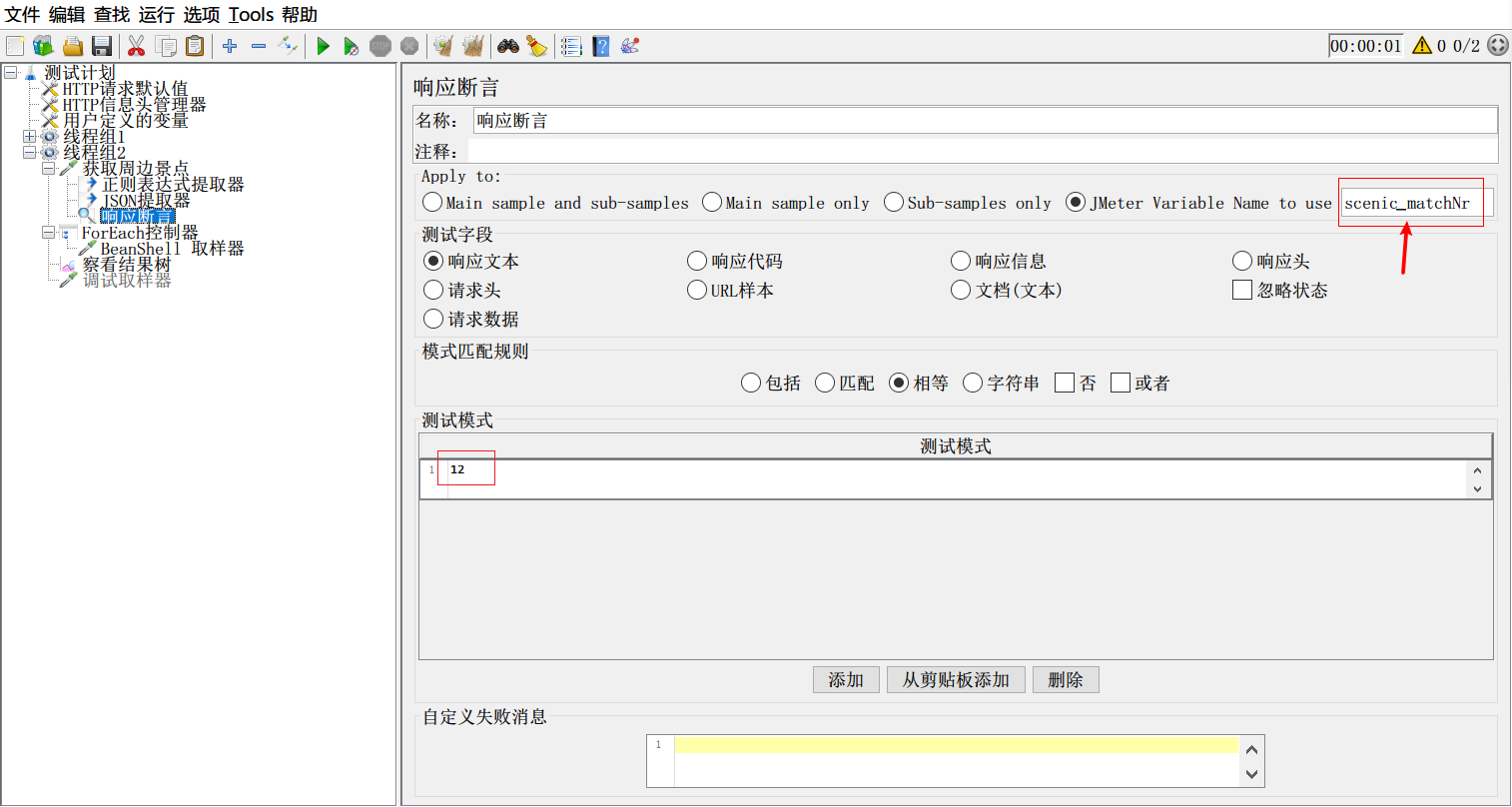Viewport: 1512px width, 807px height.
Task: Open the 选项 menu
Action: (x=201, y=15)
